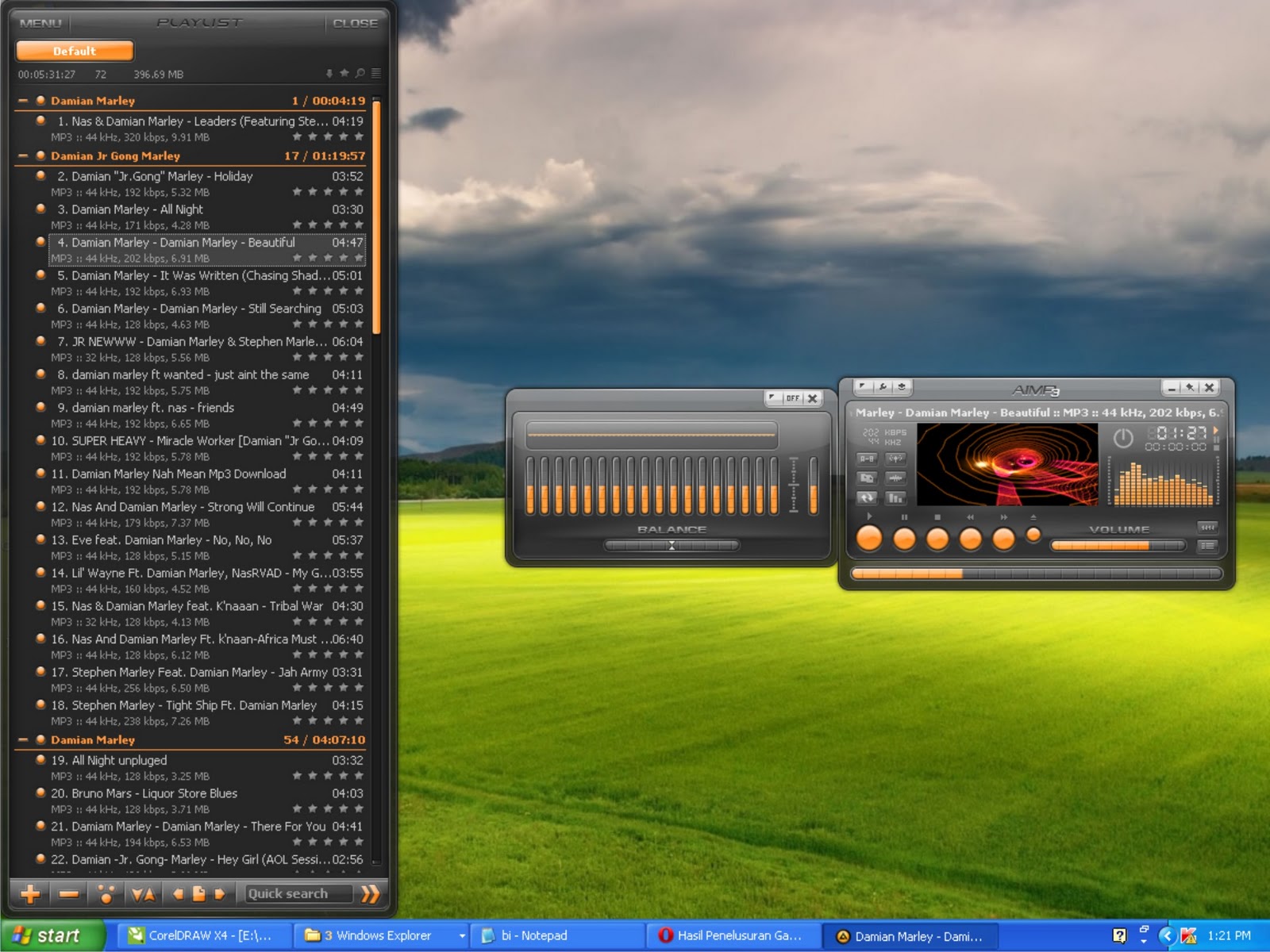Switch to Opera Hasil Penelusuran window
Image resolution: width=1270 pixels, height=952 pixels.
tap(733, 936)
